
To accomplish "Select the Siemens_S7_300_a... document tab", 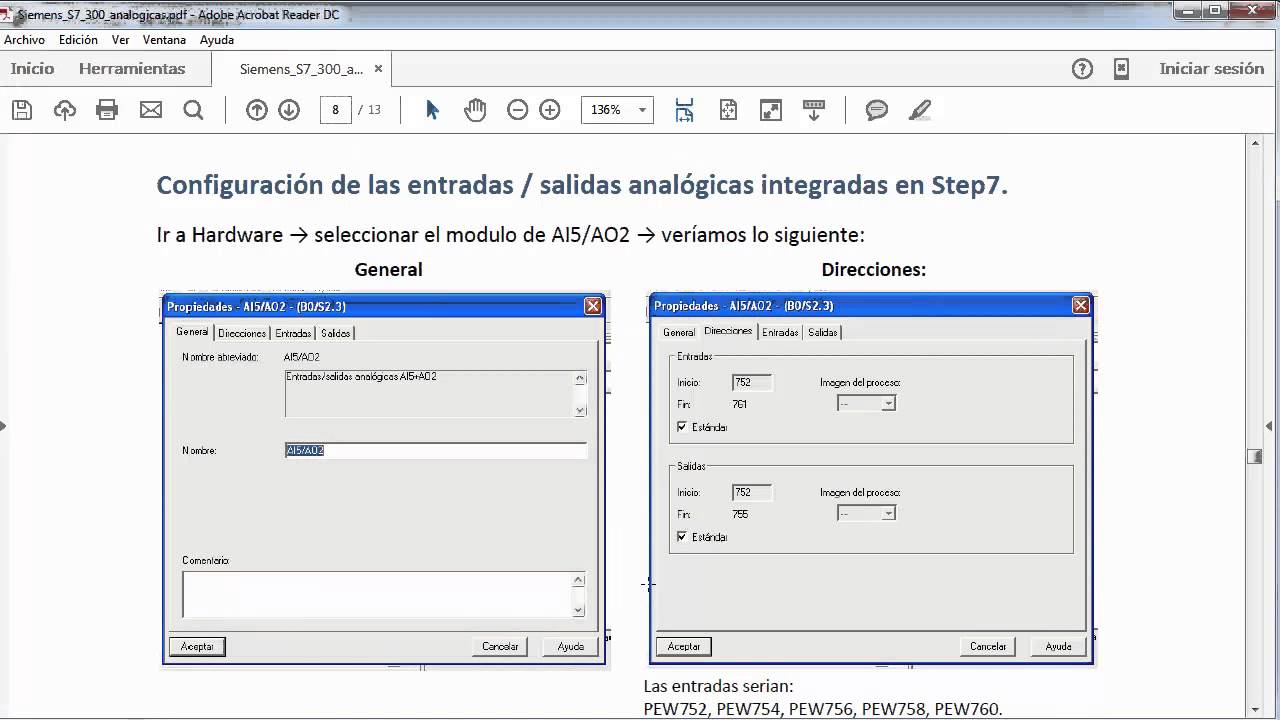I will point(301,69).
